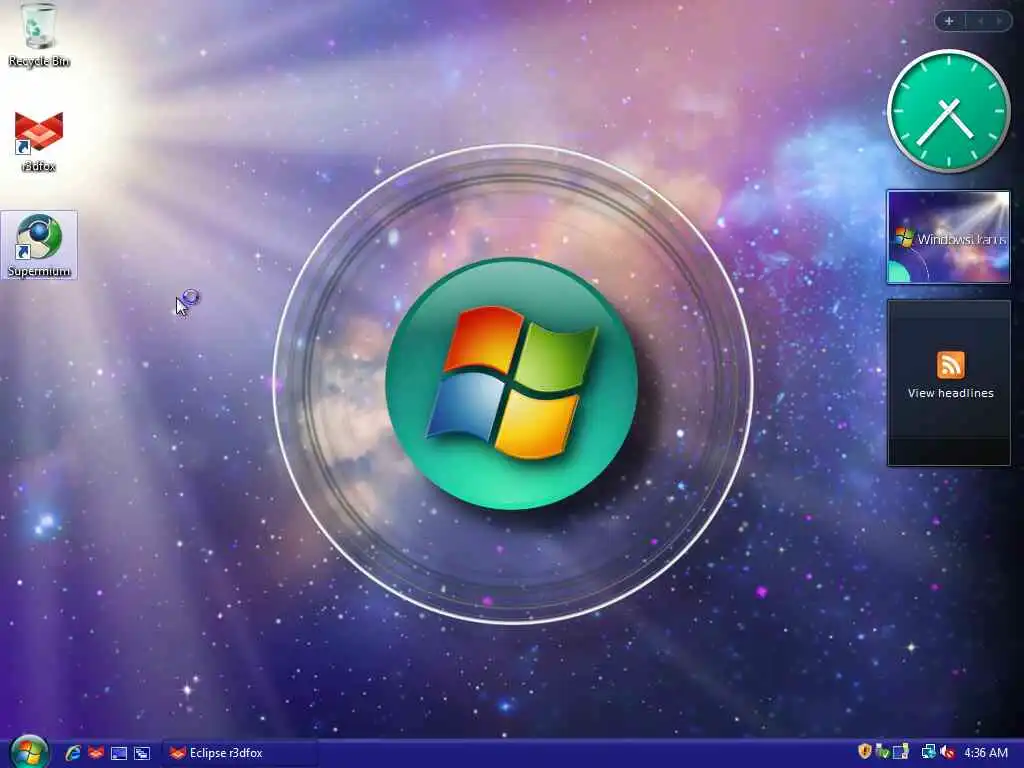Open network connection tray icon
This screenshot has width=1024, height=768.
pos(929,752)
